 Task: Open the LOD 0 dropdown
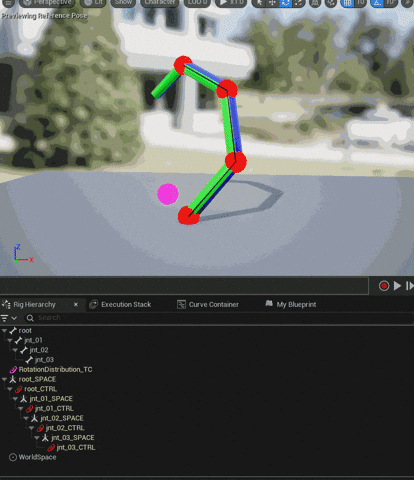(x=197, y=3)
